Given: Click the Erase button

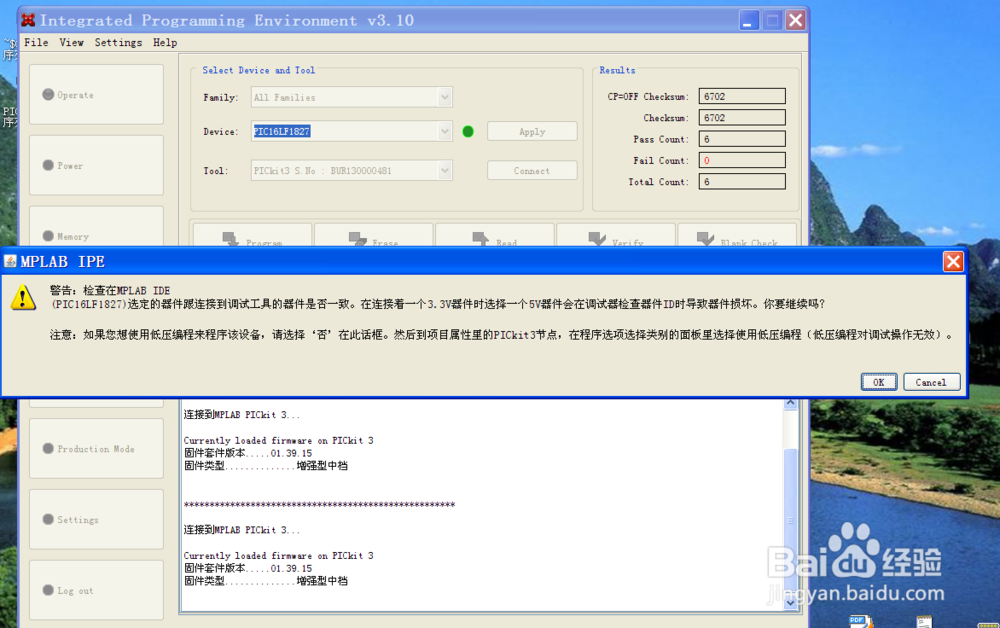Looking at the screenshot, I should [x=374, y=235].
